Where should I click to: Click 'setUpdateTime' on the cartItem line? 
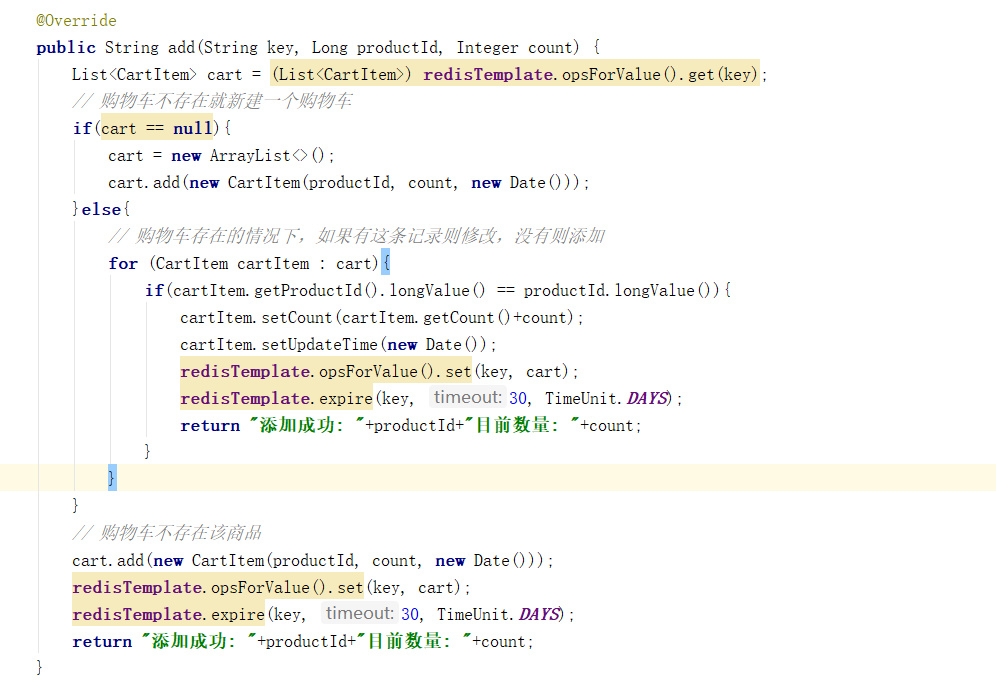320,345
